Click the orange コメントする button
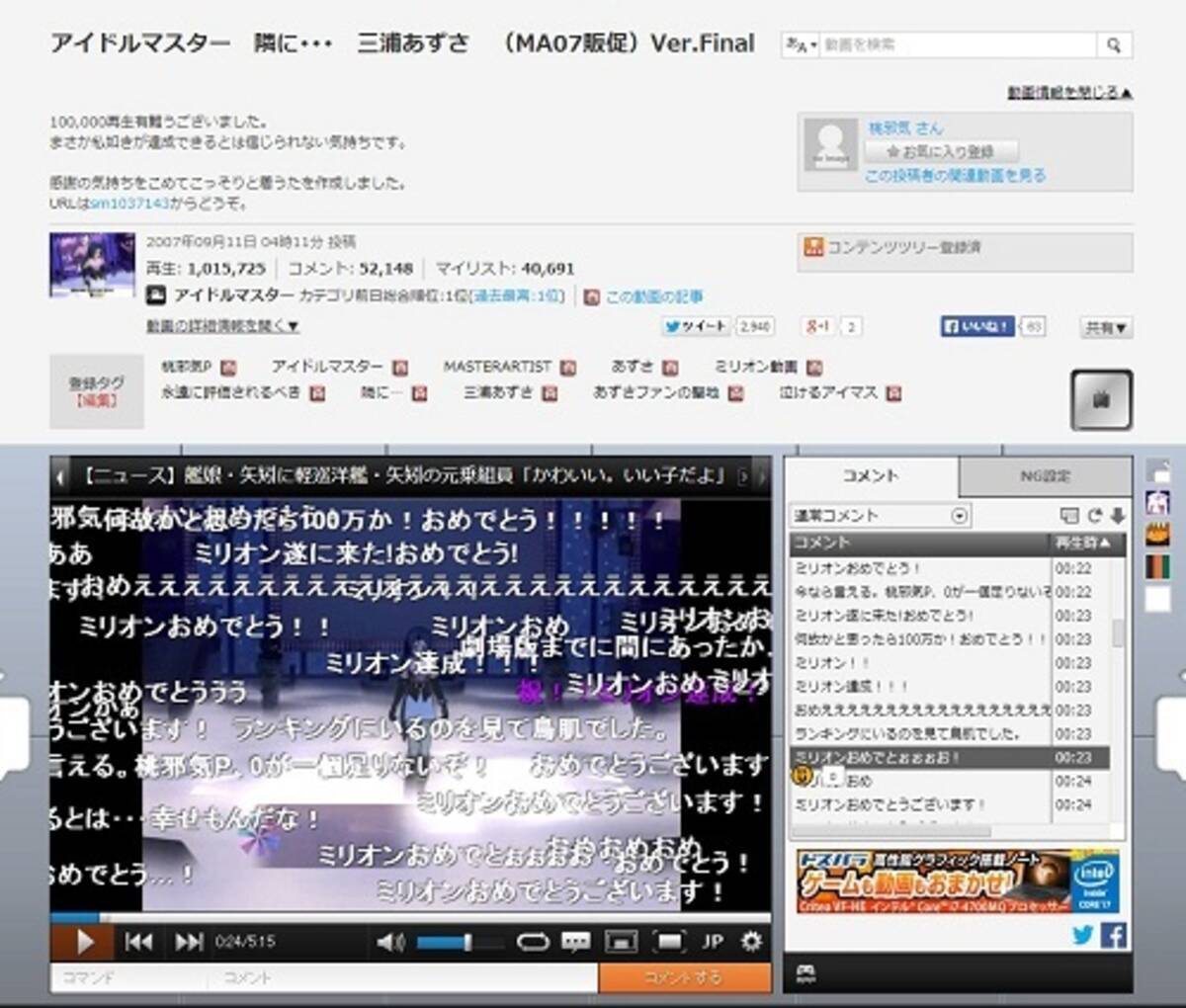This screenshot has width=1186, height=1008. [x=684, y=977]
